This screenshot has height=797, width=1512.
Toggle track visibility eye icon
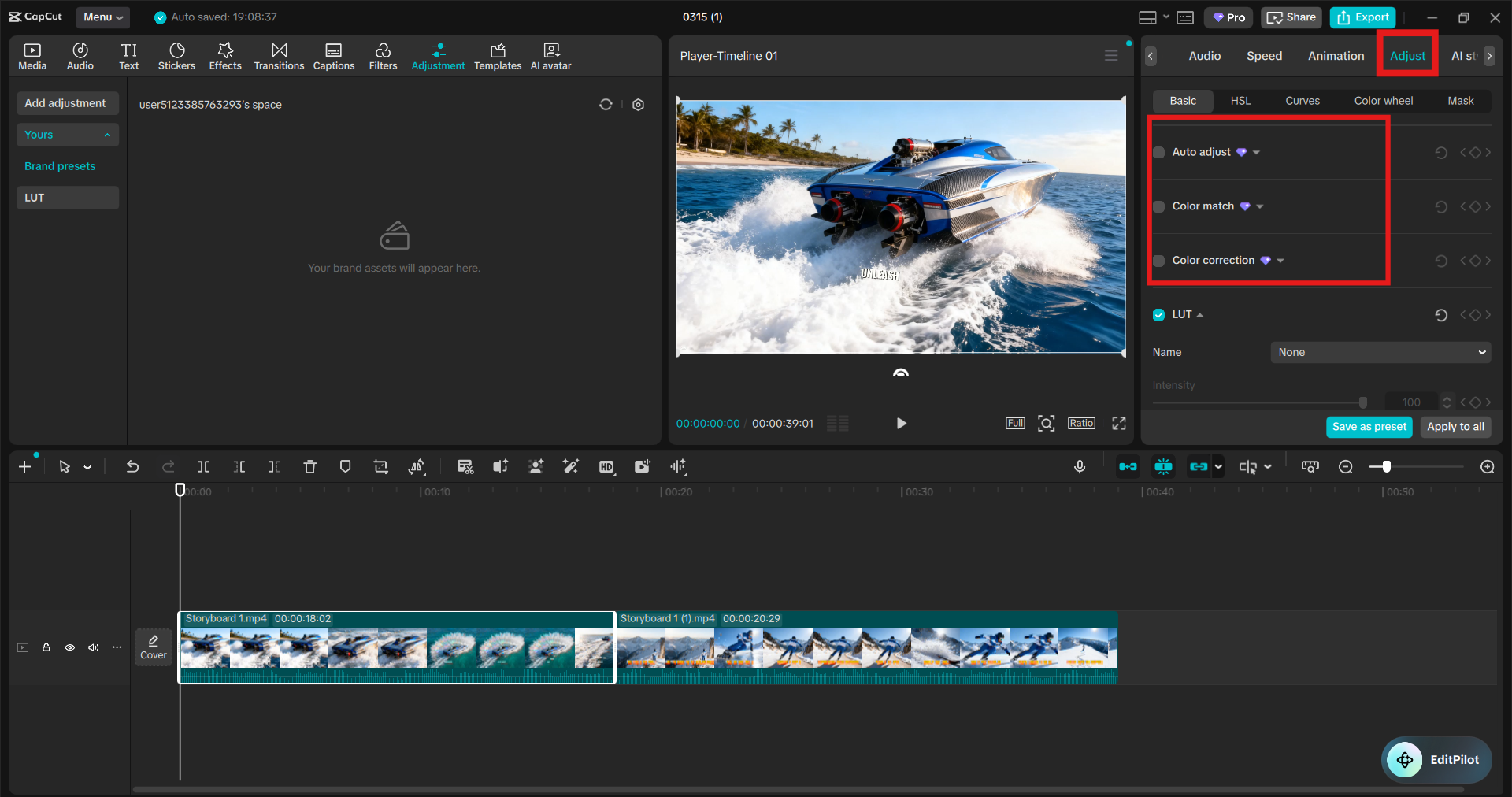(70, 647)
